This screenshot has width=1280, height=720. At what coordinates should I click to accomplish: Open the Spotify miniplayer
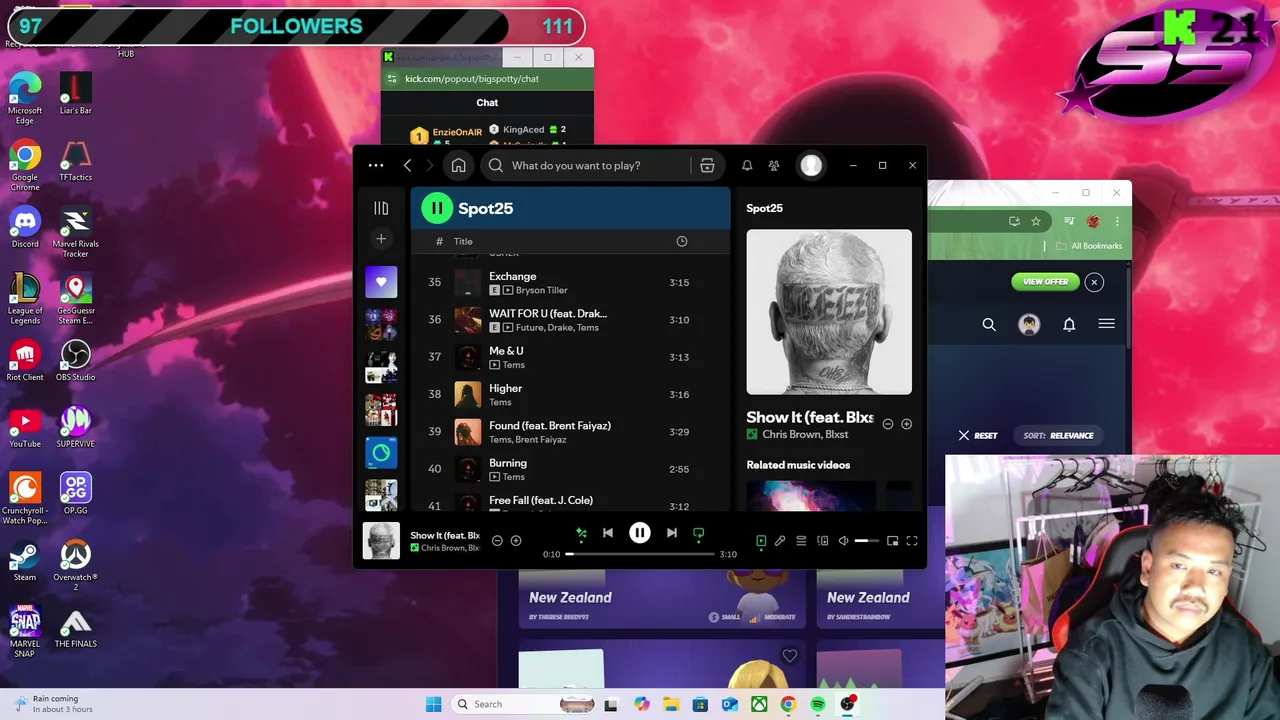tap(892, 541)
